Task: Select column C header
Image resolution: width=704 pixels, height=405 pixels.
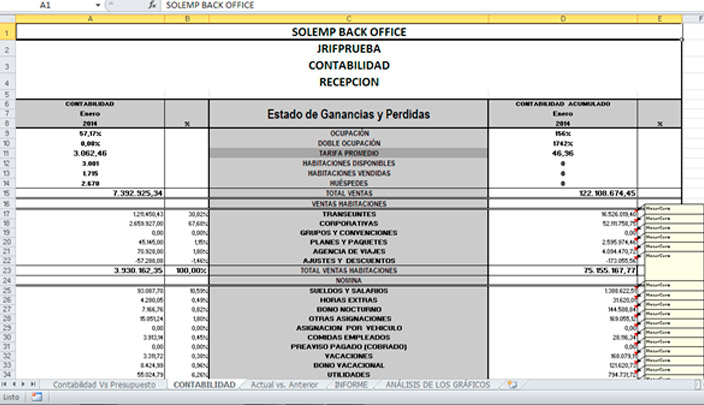Action: [x=348, y=19]
